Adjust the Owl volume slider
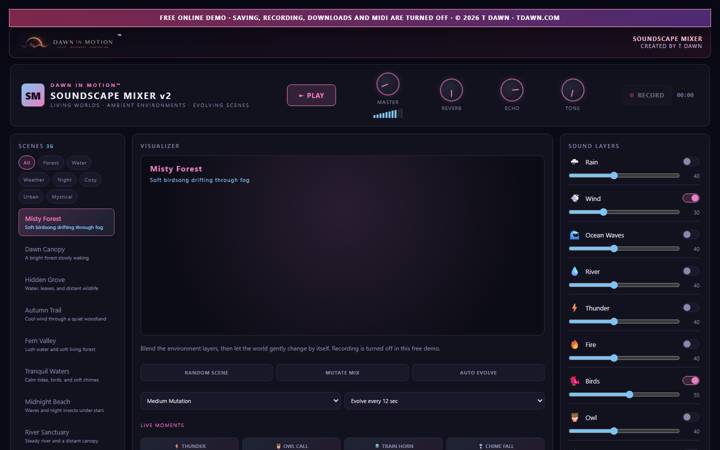This screenshot has width=720, height=450. click(624, 431)
